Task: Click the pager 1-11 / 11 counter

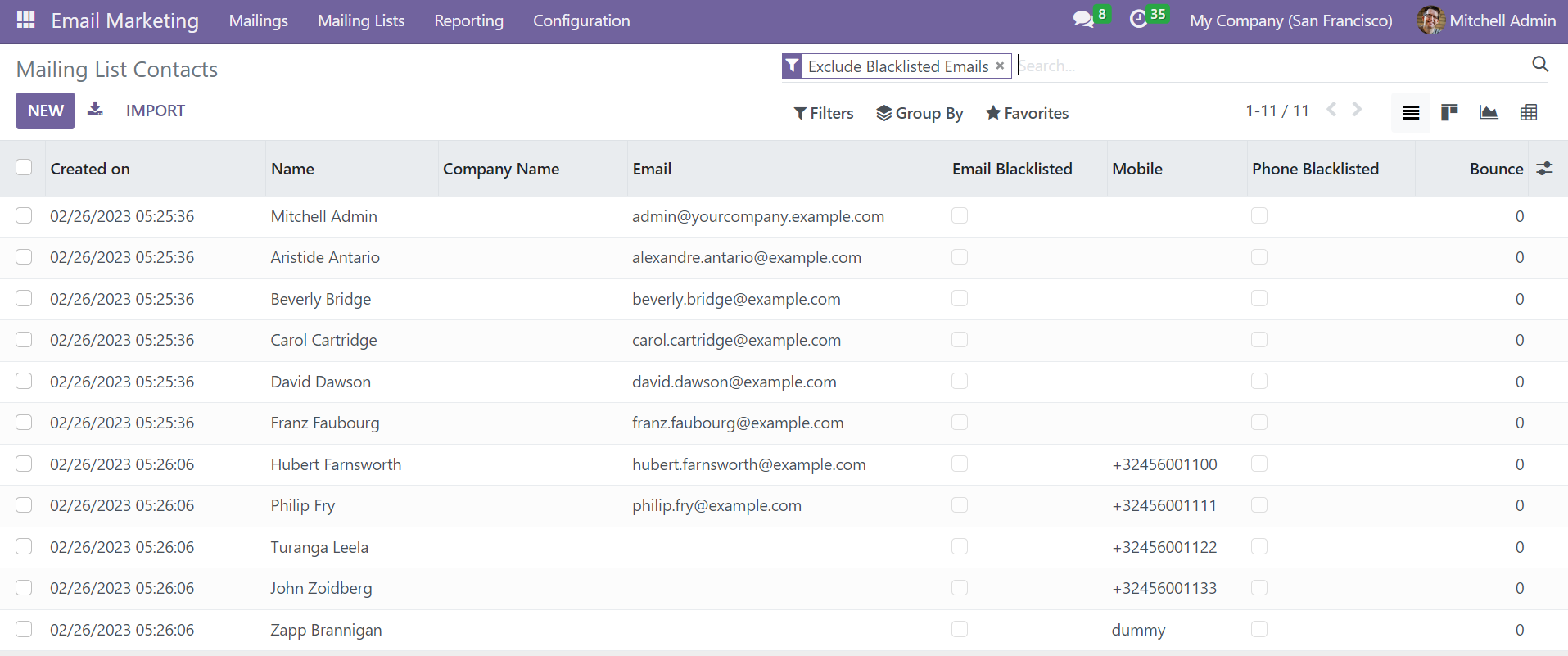Action: pos(1277,111)
